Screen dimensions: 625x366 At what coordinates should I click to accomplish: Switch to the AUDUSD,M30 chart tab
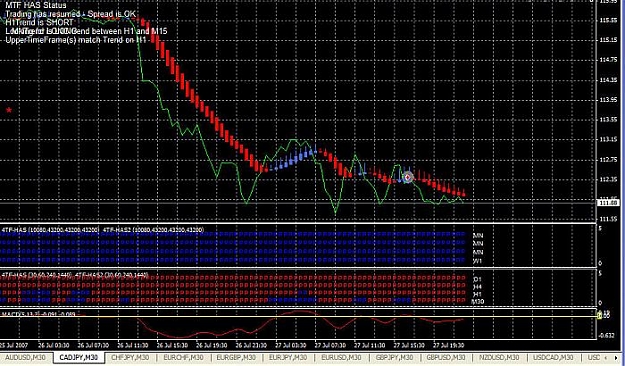pyautogui.click(x=25, y=358)
